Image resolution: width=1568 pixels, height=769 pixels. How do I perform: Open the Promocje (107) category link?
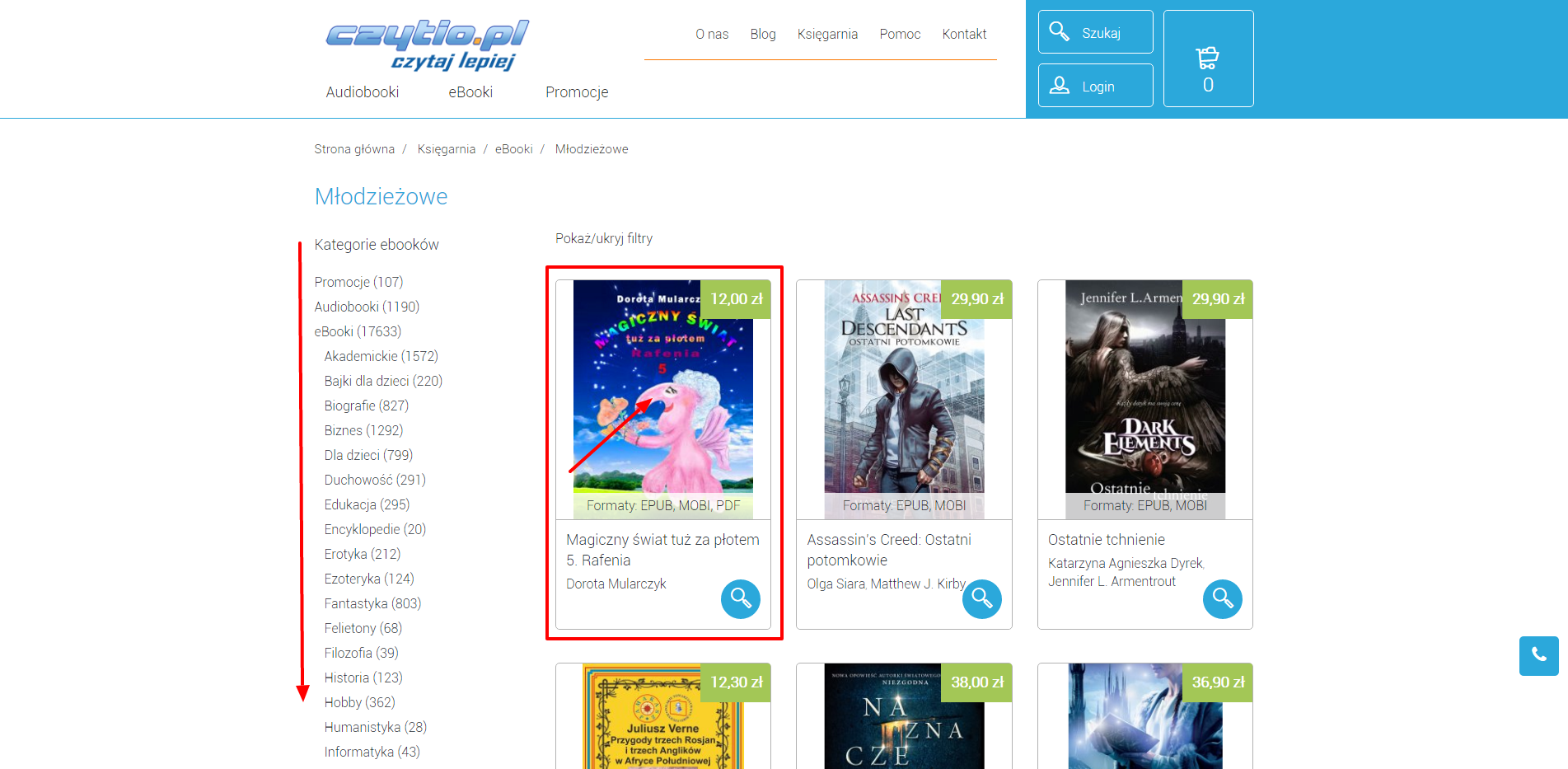358,282
